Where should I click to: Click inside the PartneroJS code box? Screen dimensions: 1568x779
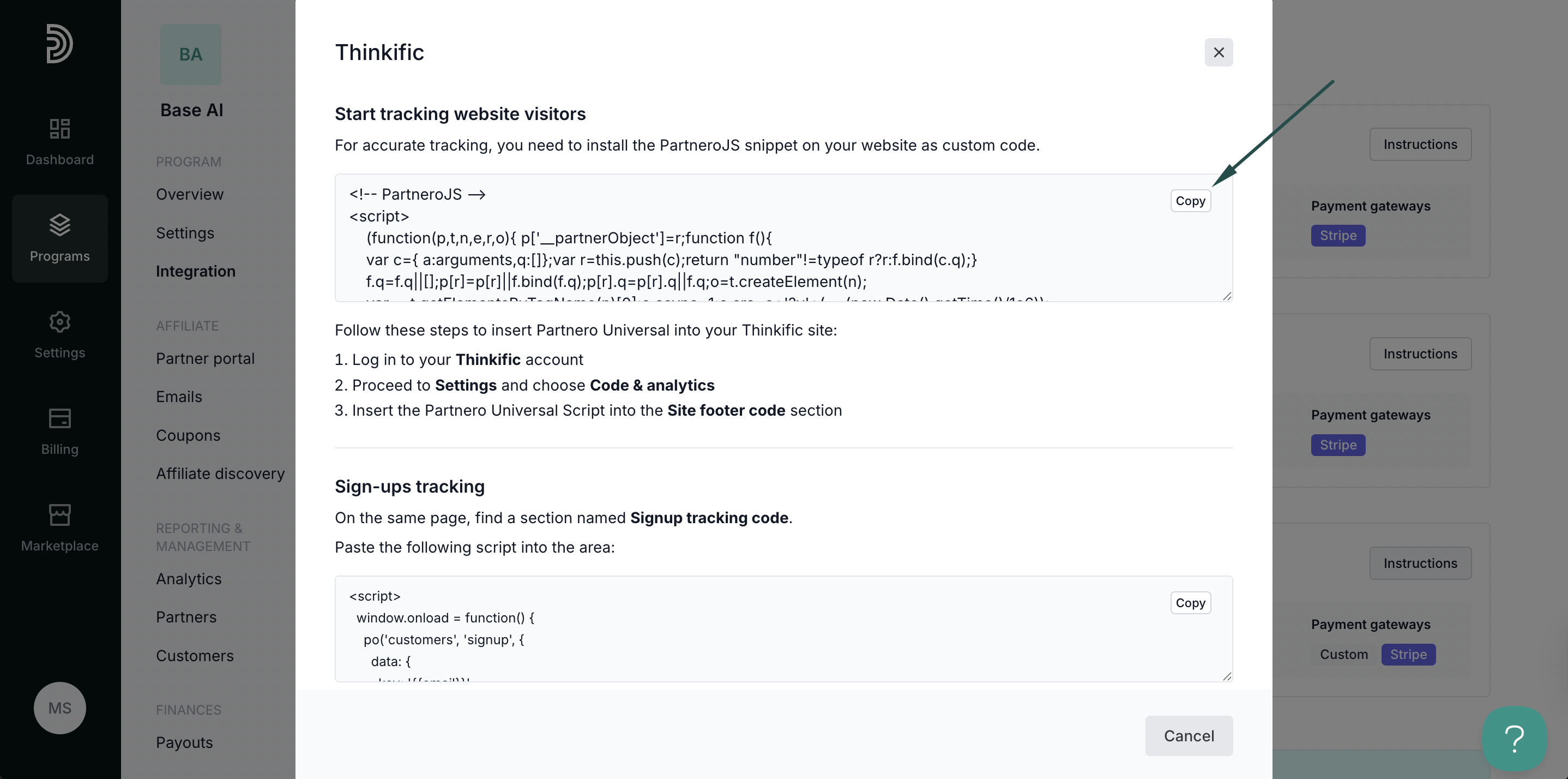coord(783,238)
